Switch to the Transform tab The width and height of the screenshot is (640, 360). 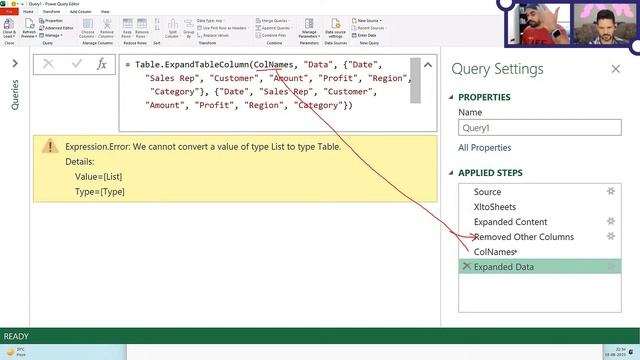[x=51, y=11]
